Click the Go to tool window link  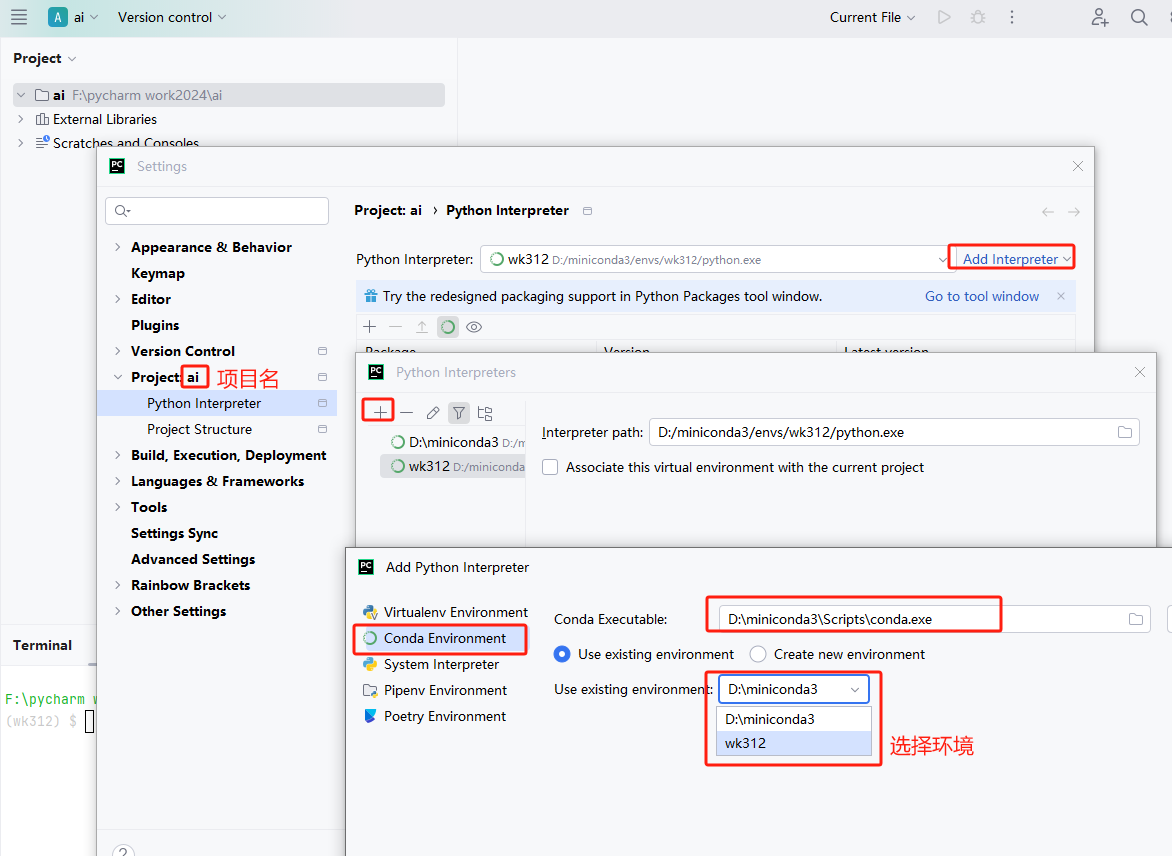981,296
